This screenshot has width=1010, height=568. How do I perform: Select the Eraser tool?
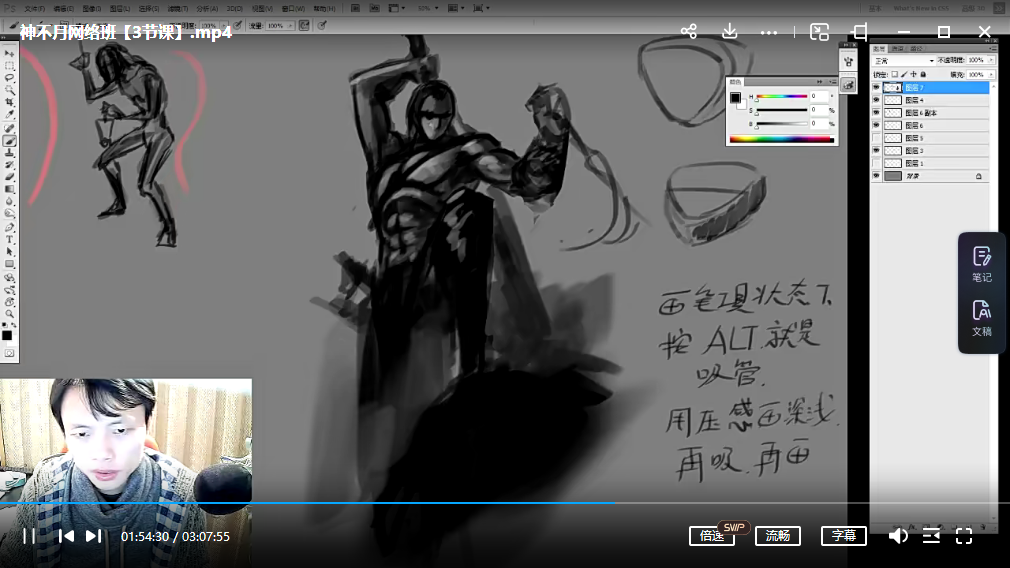pyautogui.click(x=9, y=177)
